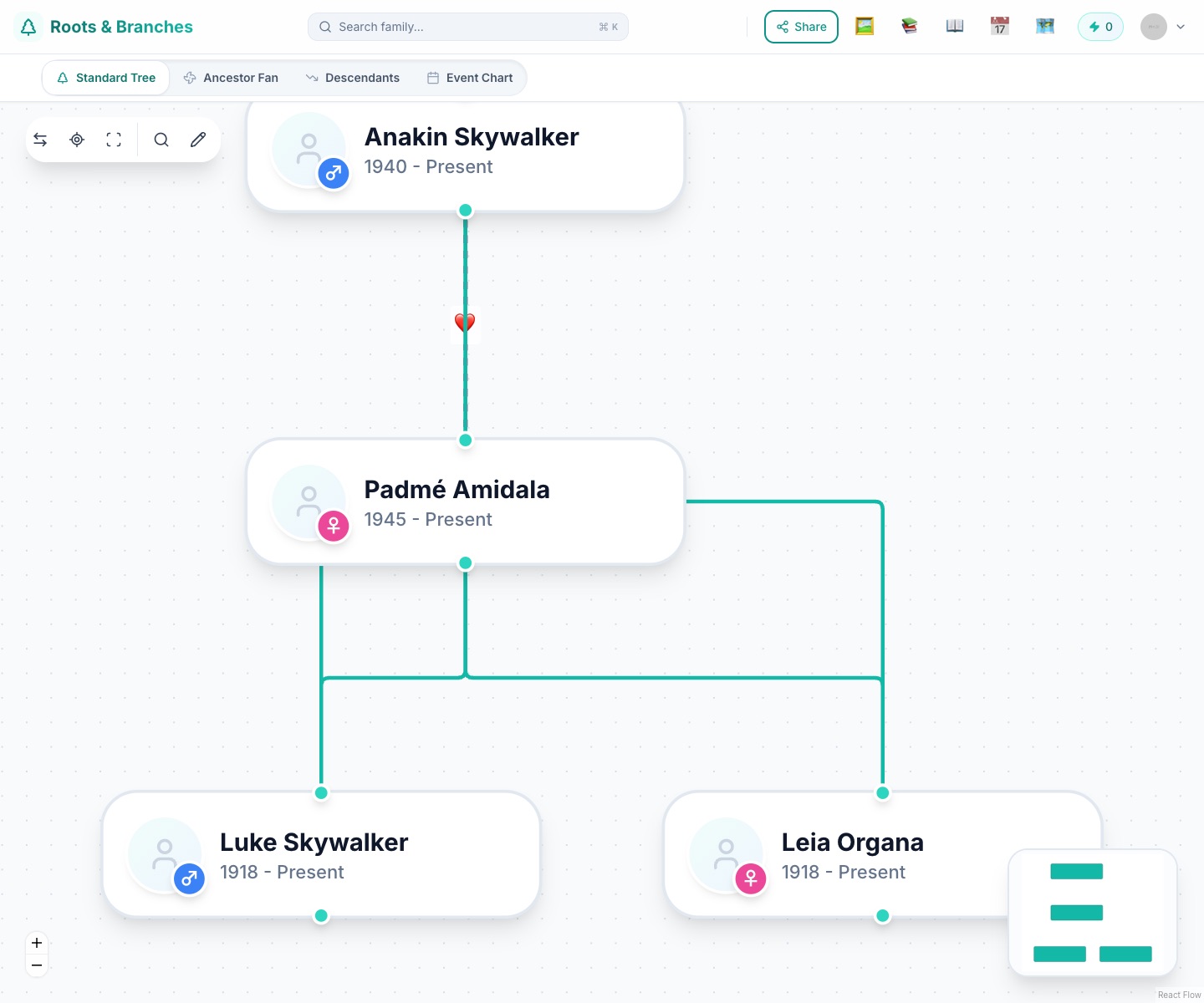1204x1003 pixels.
Task: Click the Share button
Action: [801, 27]
